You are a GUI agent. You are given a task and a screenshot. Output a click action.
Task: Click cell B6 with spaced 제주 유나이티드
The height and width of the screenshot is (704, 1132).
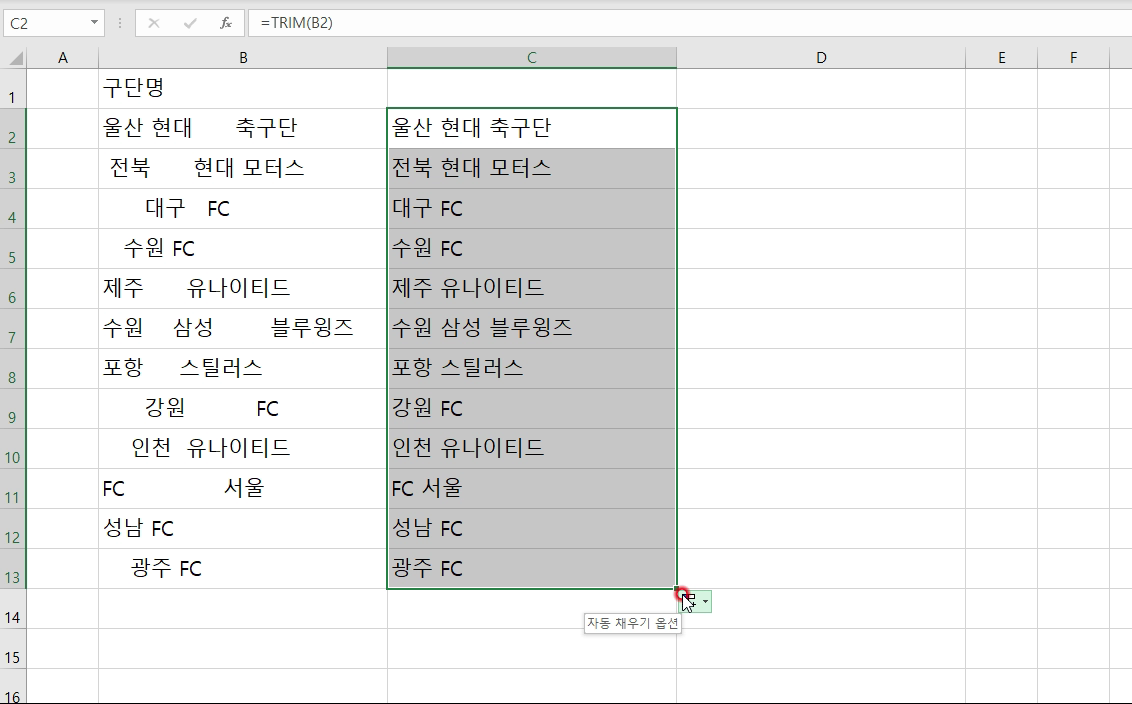243,289
